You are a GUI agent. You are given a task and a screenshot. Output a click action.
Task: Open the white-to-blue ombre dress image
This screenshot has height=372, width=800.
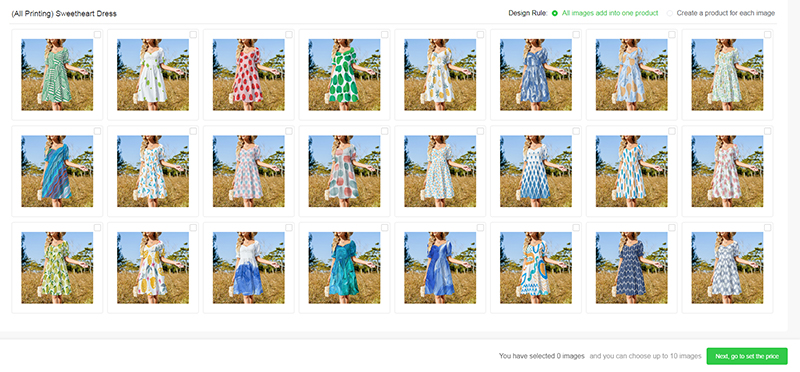pyautogui.click(x=248, y=268)
